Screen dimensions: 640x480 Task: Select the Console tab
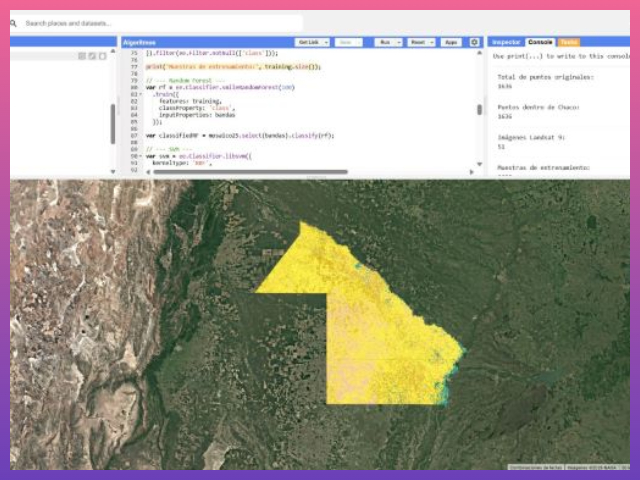[540, 42]
